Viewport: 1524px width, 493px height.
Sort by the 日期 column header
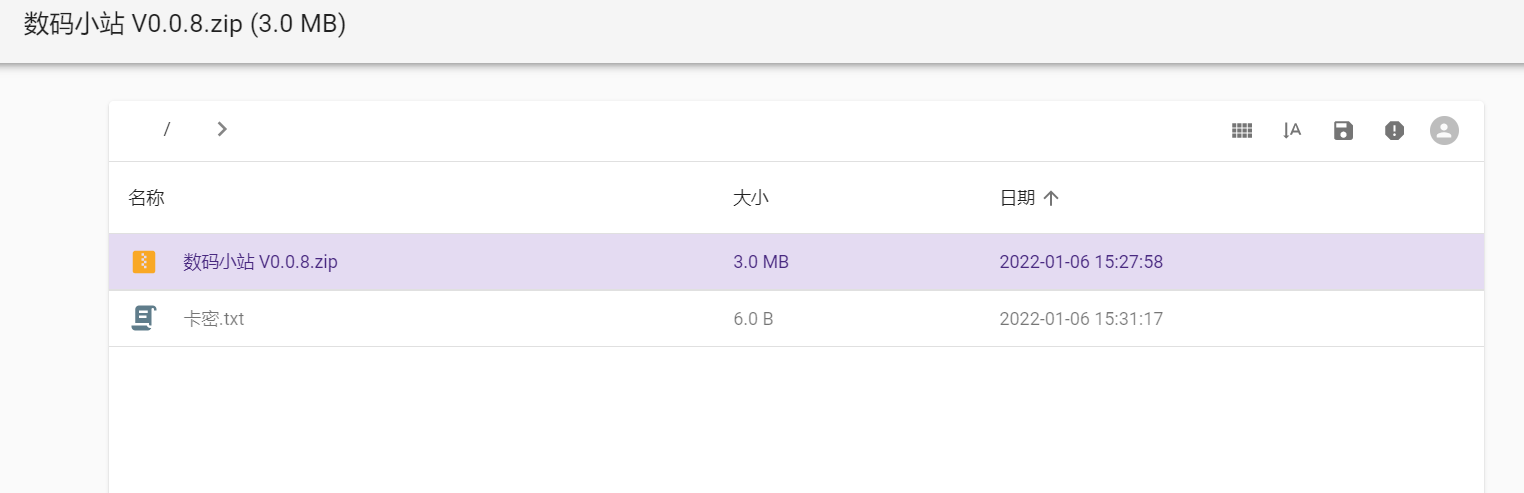pos(1017,198)
